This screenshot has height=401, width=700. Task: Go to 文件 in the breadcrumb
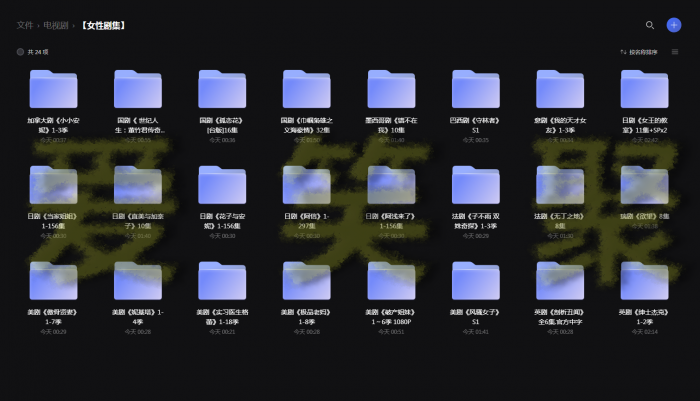pos(25,25)
